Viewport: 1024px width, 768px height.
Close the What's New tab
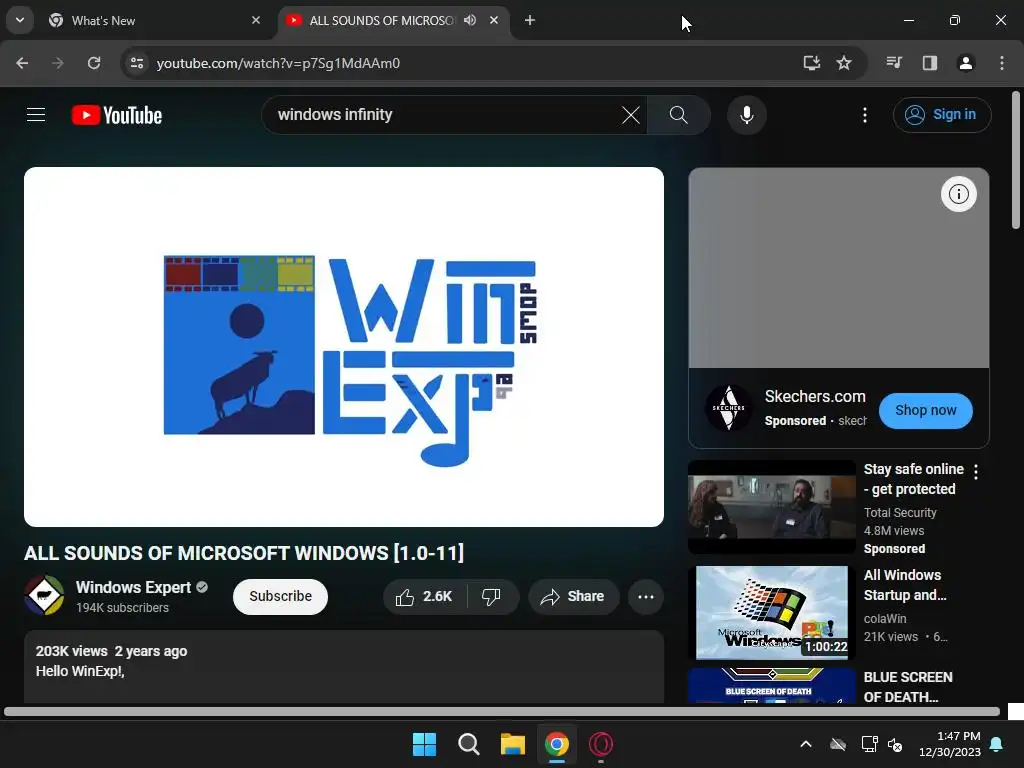click(256, 20)
